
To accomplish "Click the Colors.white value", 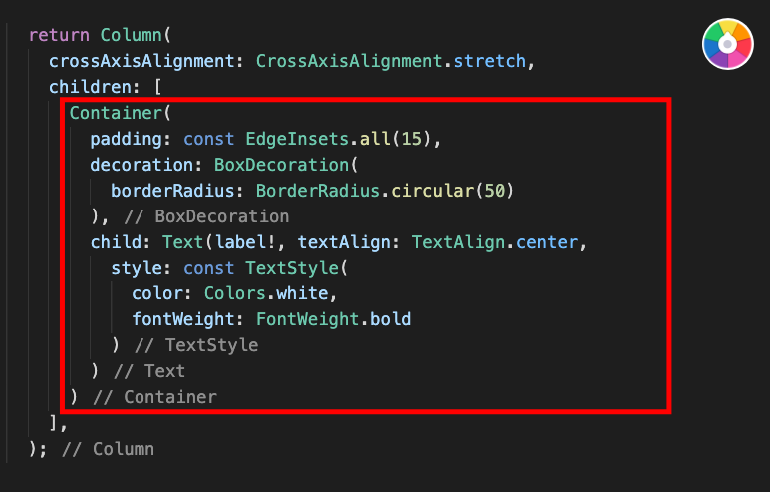I will coord(266,294).
